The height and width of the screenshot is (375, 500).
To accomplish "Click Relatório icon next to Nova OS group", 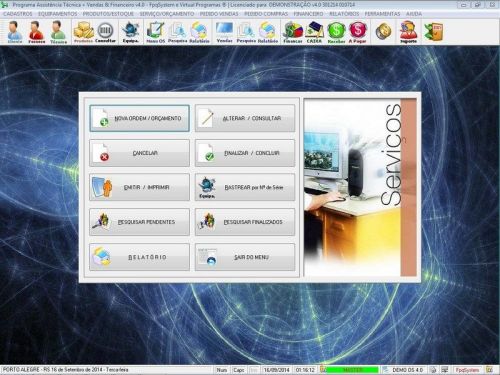I will point(199,32).
